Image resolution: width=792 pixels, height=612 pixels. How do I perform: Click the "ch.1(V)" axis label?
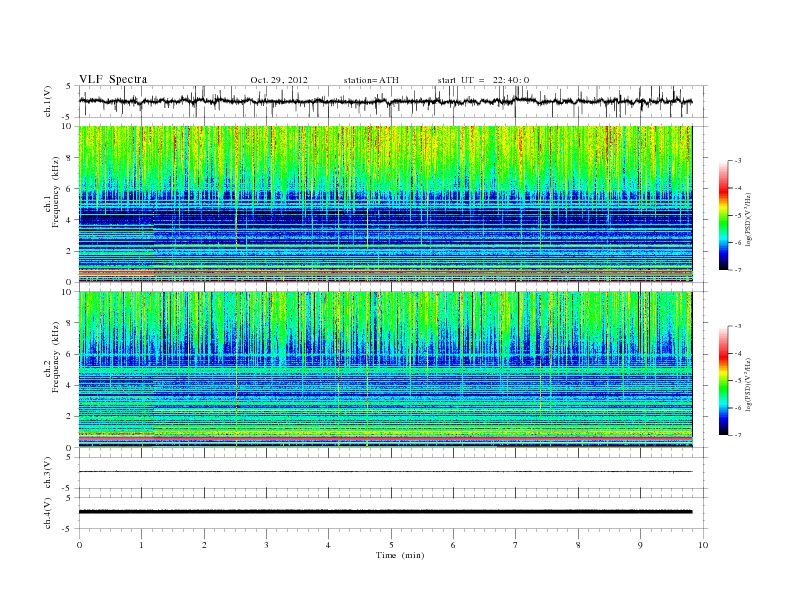(47, 101)
